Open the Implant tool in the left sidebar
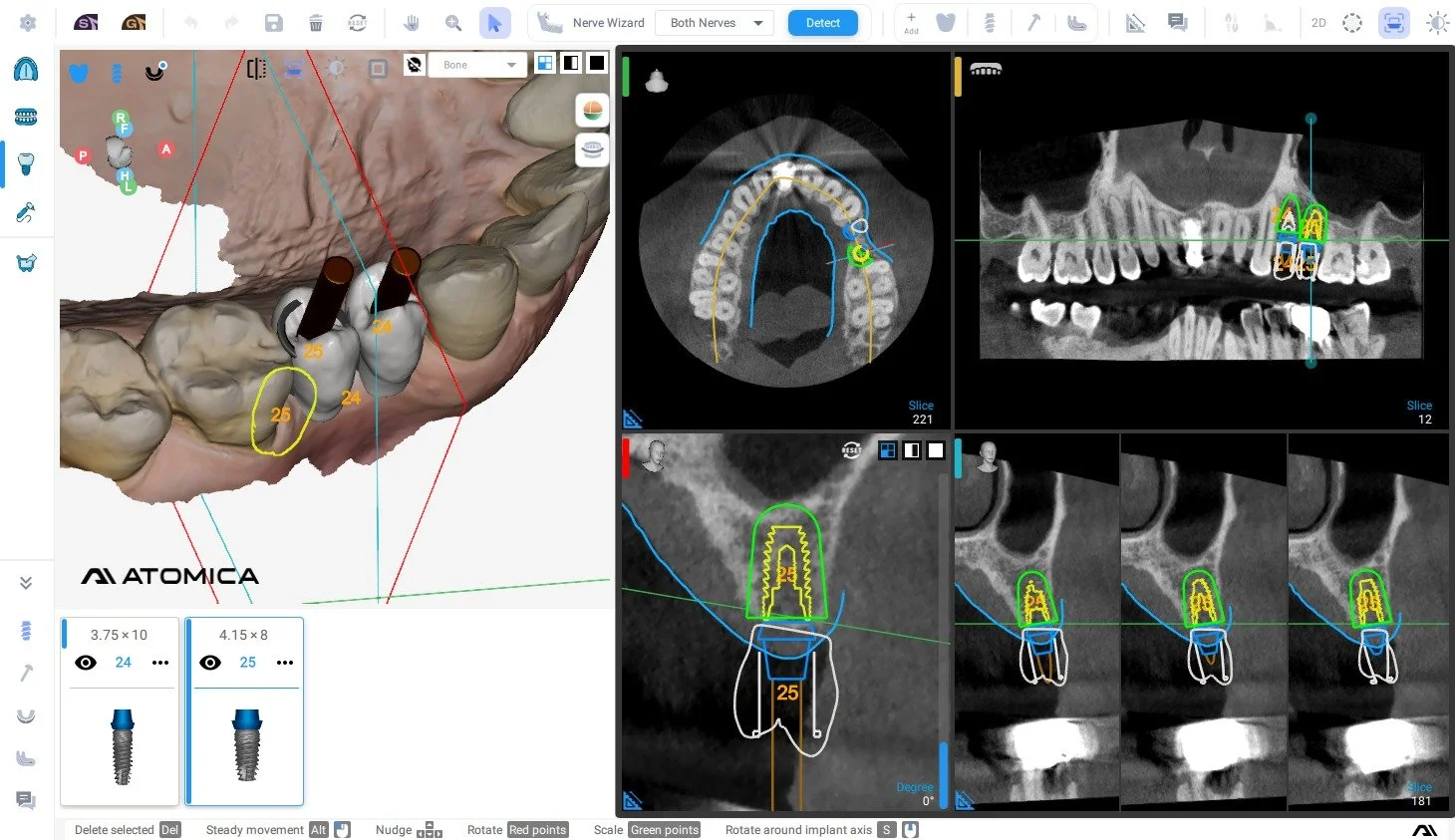The height and width of the screenshot is (840, 1455). [25, 164]
